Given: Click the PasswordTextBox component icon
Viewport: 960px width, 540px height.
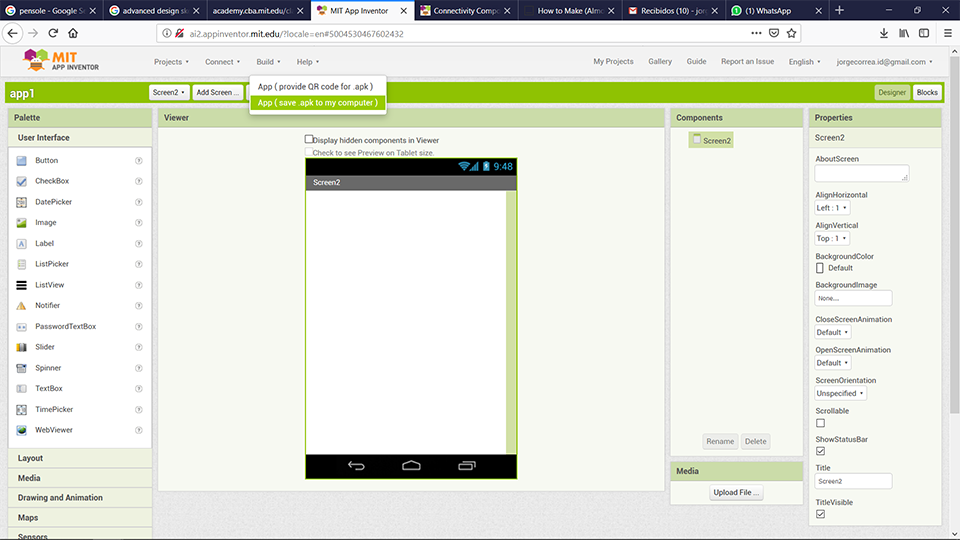Looking at the screenshot, I should (x=21, y=326).
